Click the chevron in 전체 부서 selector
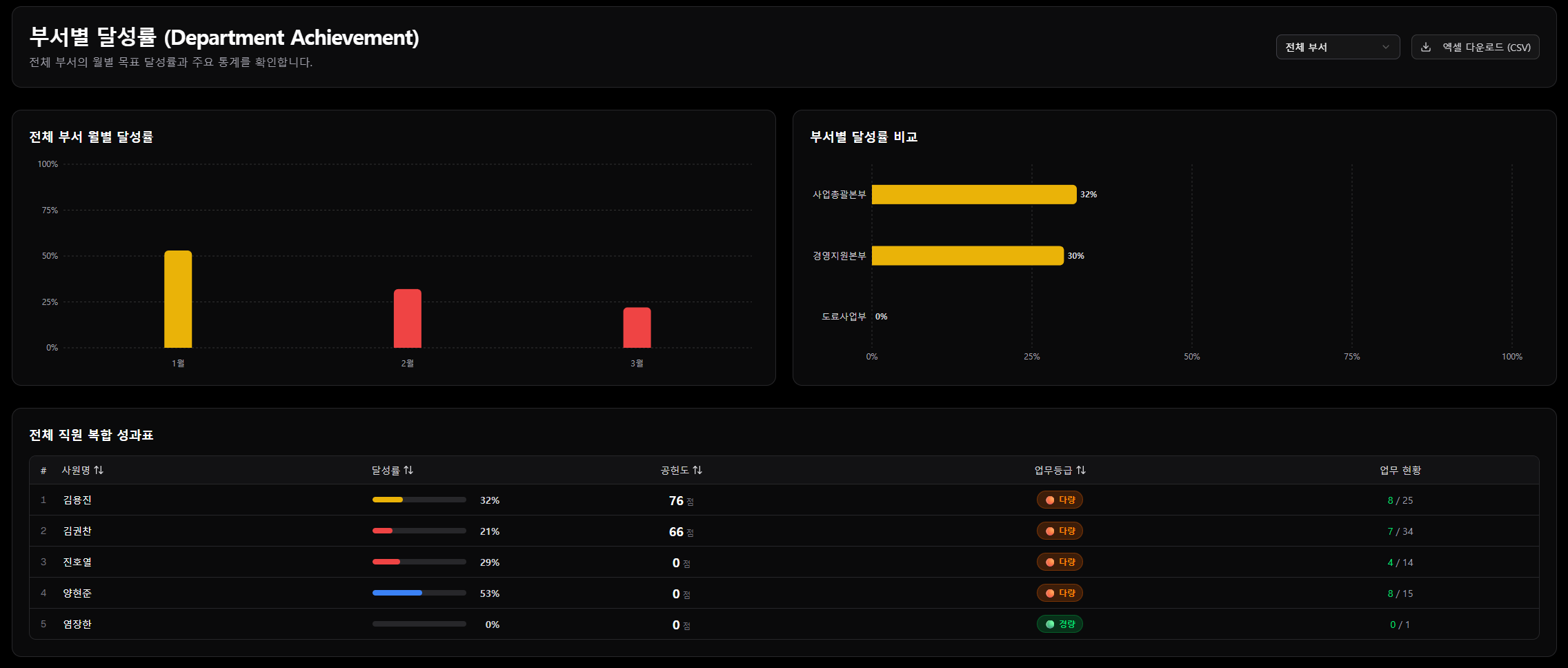The height and width of the screenshot is (668, 1568). [x=1386, y=47]
